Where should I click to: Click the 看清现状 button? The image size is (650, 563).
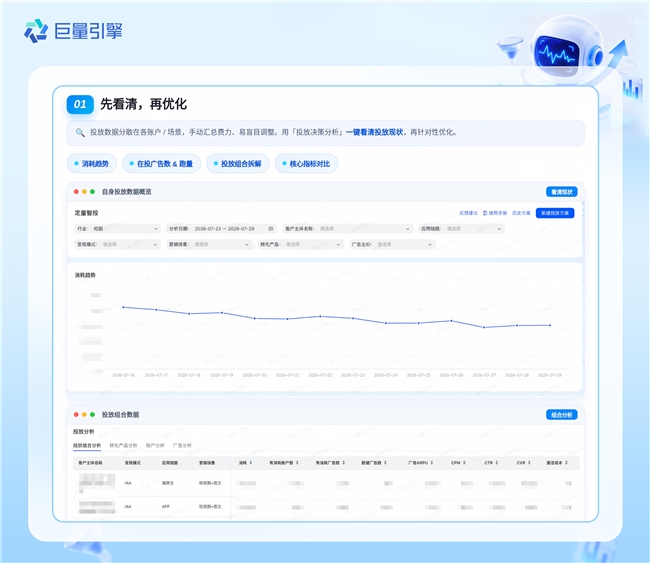[562, 192]
